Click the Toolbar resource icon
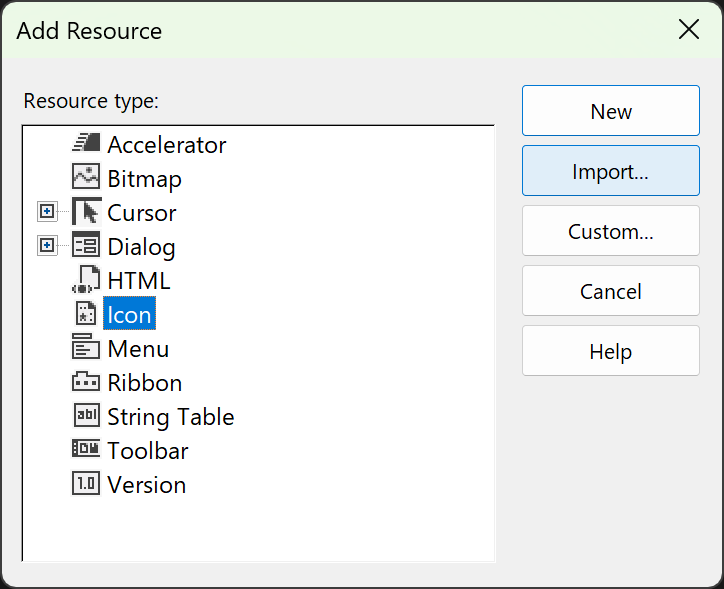The height and width of the screenshot is (589, 724). 86,450
